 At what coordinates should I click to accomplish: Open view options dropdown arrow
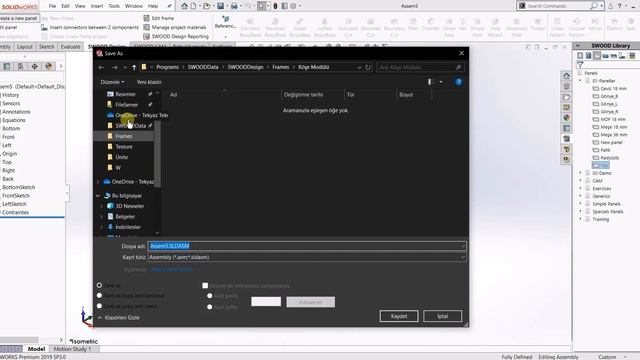click(x=441, y=82)
